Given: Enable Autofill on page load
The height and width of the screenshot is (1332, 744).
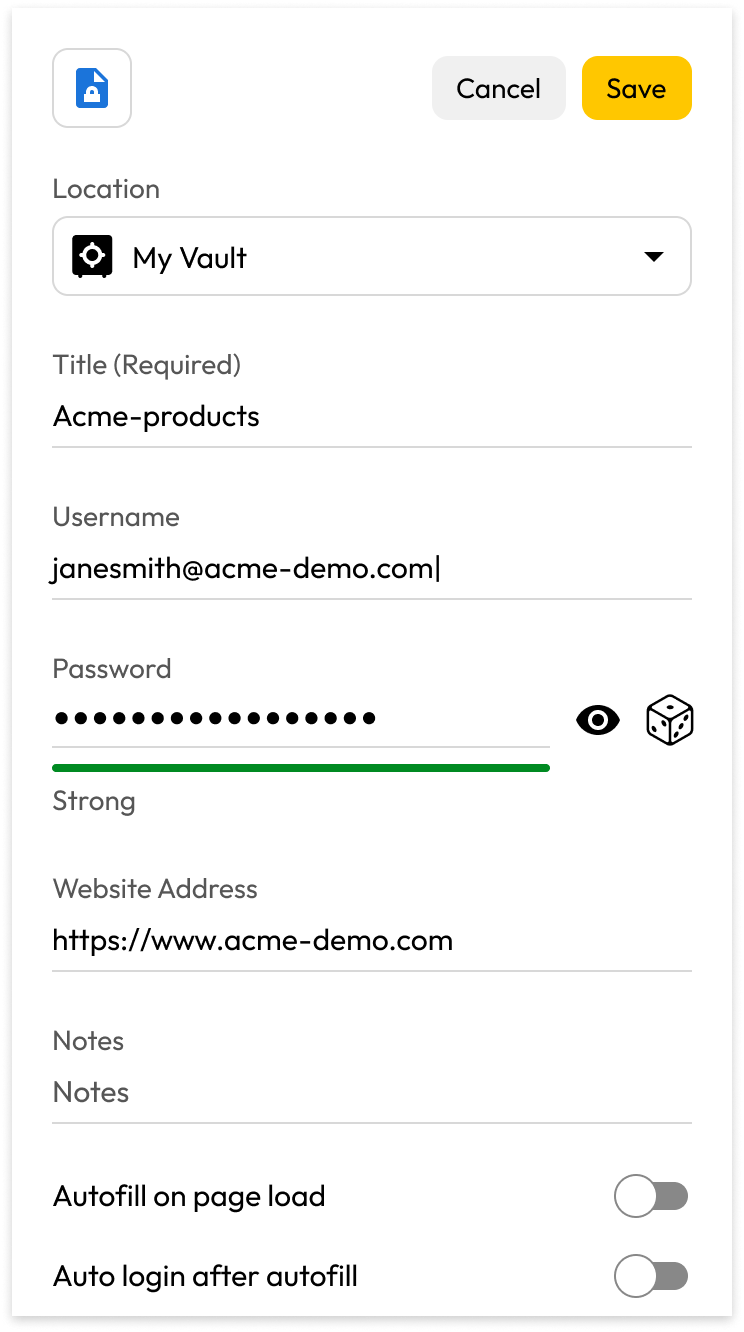Looking at the screenshot, I should click(651, 1196).
